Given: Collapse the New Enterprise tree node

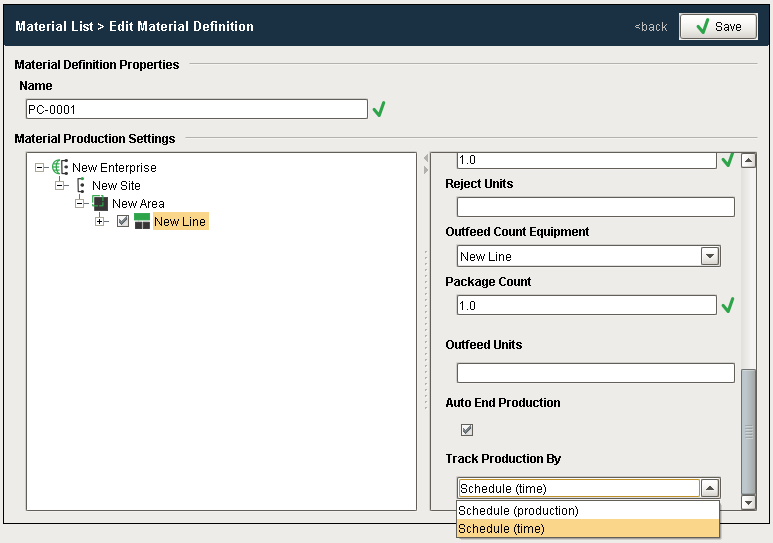Looking at the screenshot, I should 40,168.
